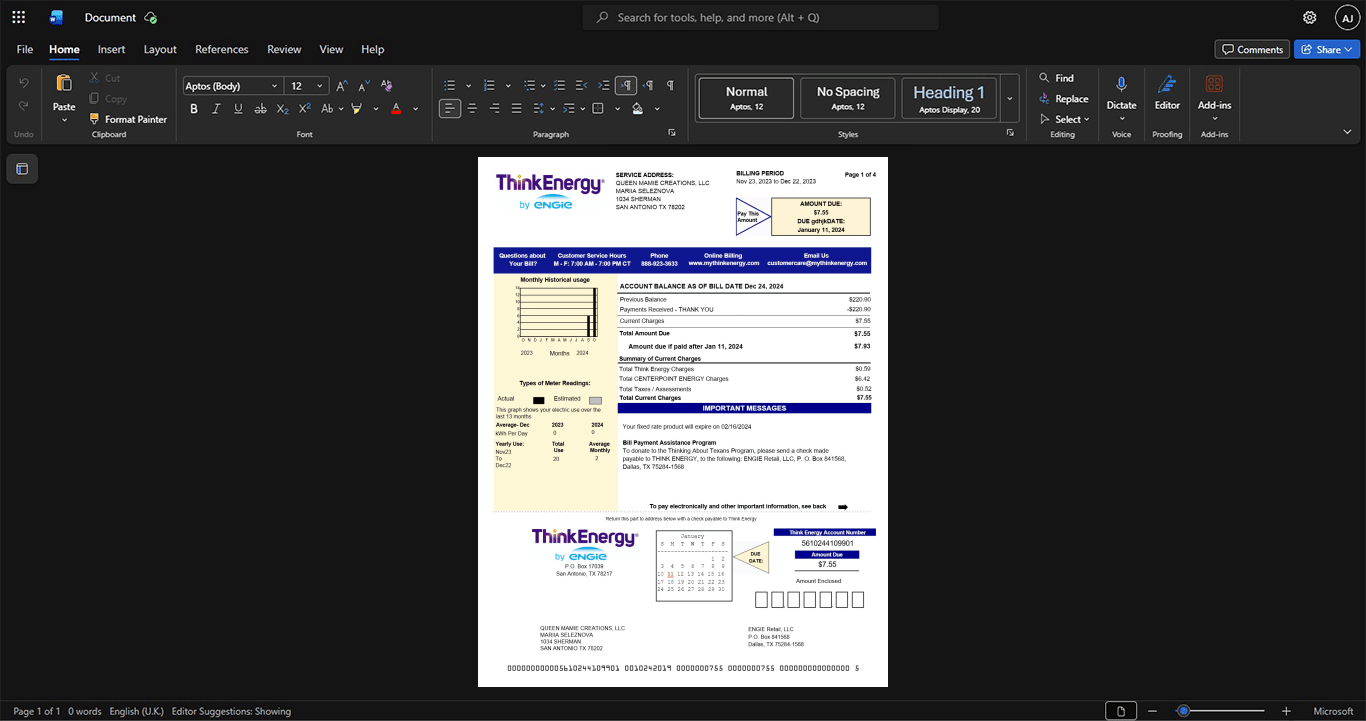1366x721 pixels.
Task: Switch to the Layout tab
Action: tap(160, 49)
